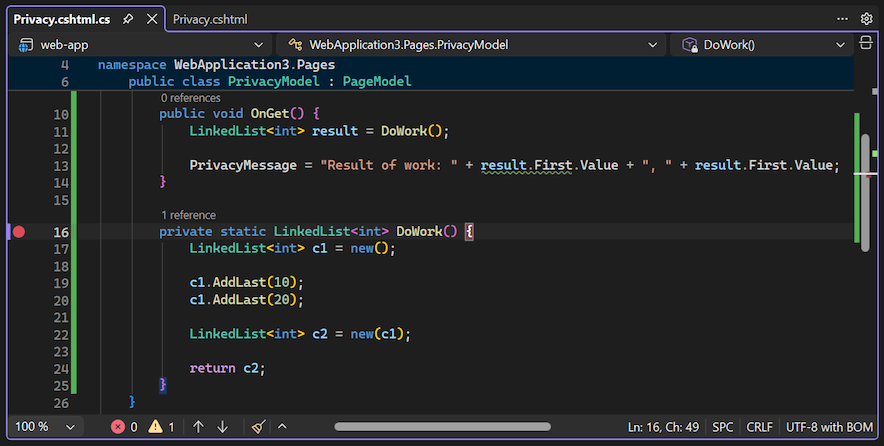Open the 100 % zoom dropdown
Viewport: 884px width, 446px height.
coord(45,427)
